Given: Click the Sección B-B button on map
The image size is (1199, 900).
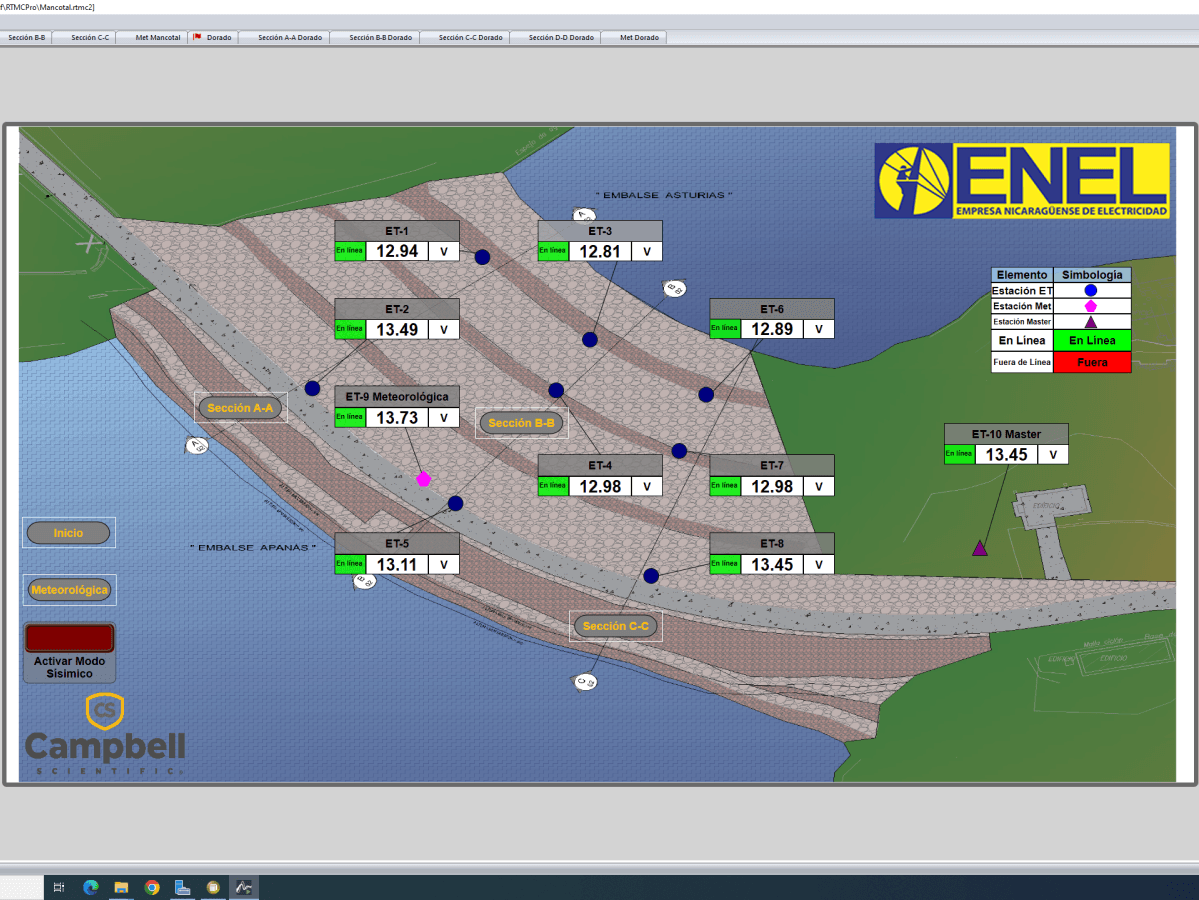Looking at the screenshot, I should click(522, 423).
